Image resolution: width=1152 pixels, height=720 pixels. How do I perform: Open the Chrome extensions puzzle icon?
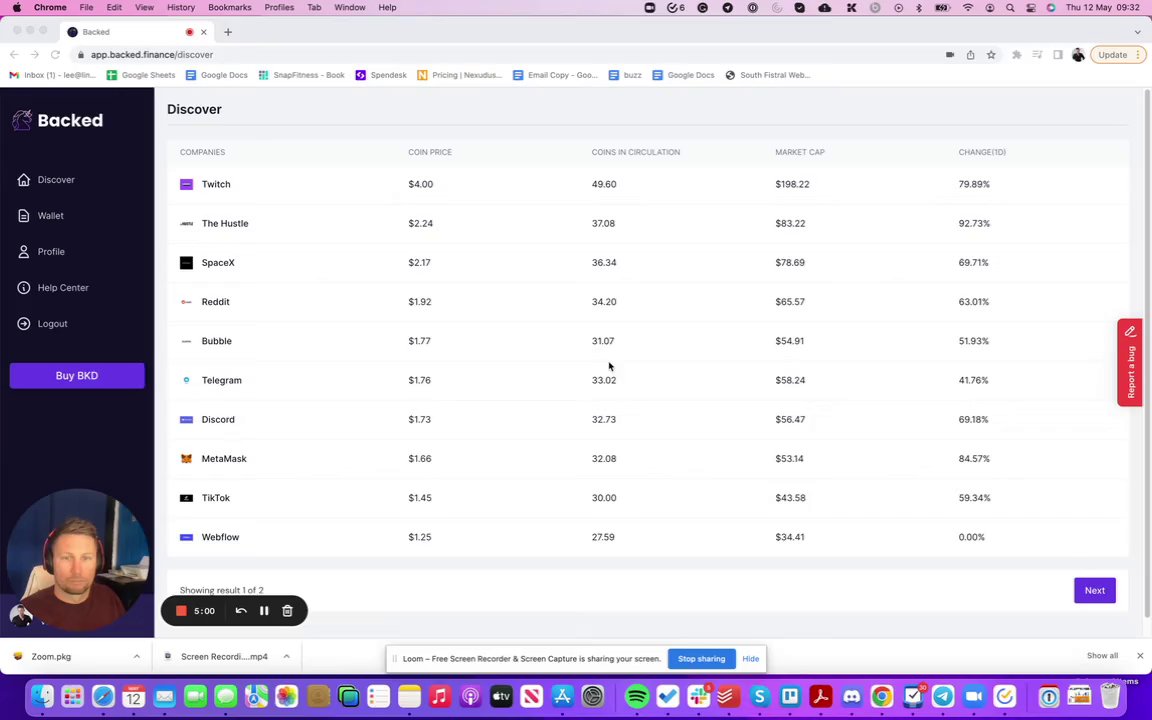coord(1017,55)
